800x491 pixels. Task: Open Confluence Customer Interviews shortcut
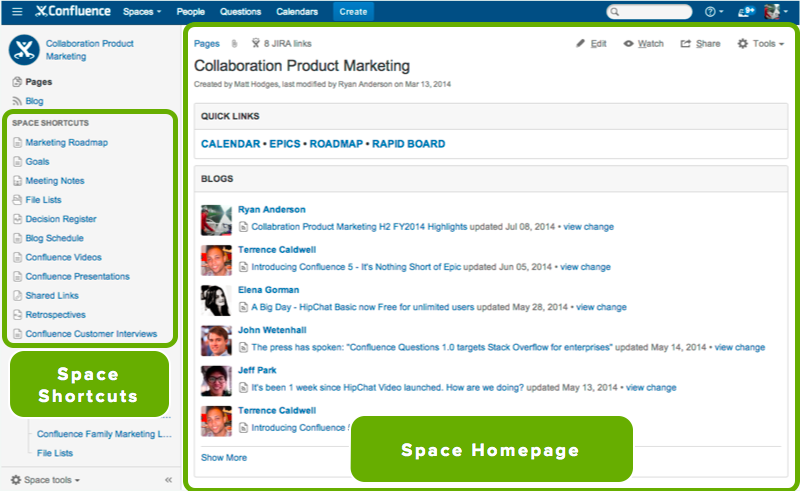[91, 334]
